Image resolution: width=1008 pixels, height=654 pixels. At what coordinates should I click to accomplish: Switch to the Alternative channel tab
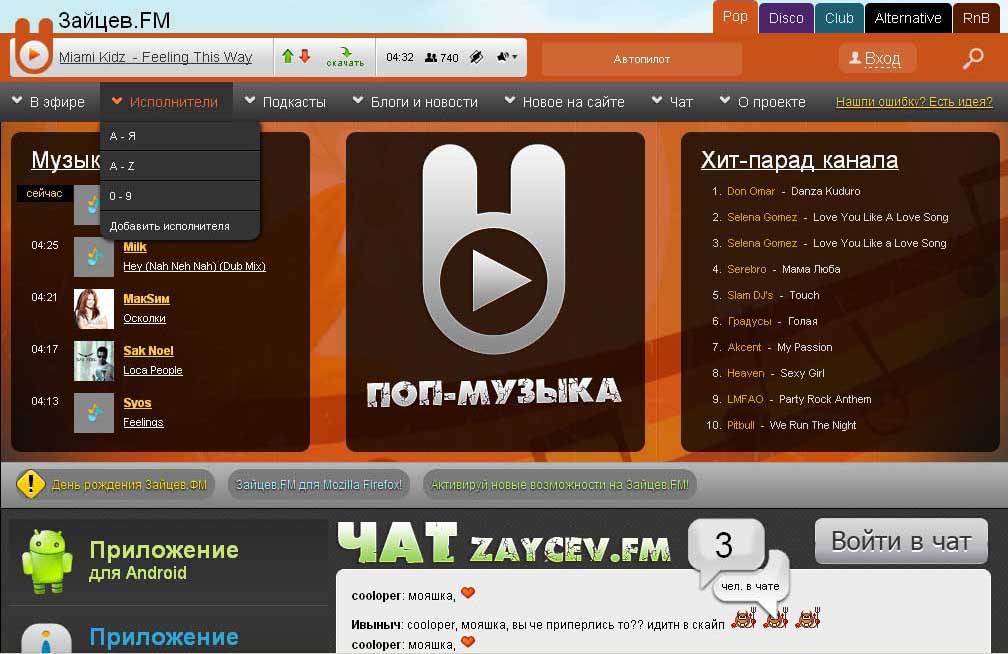point(908,18)
